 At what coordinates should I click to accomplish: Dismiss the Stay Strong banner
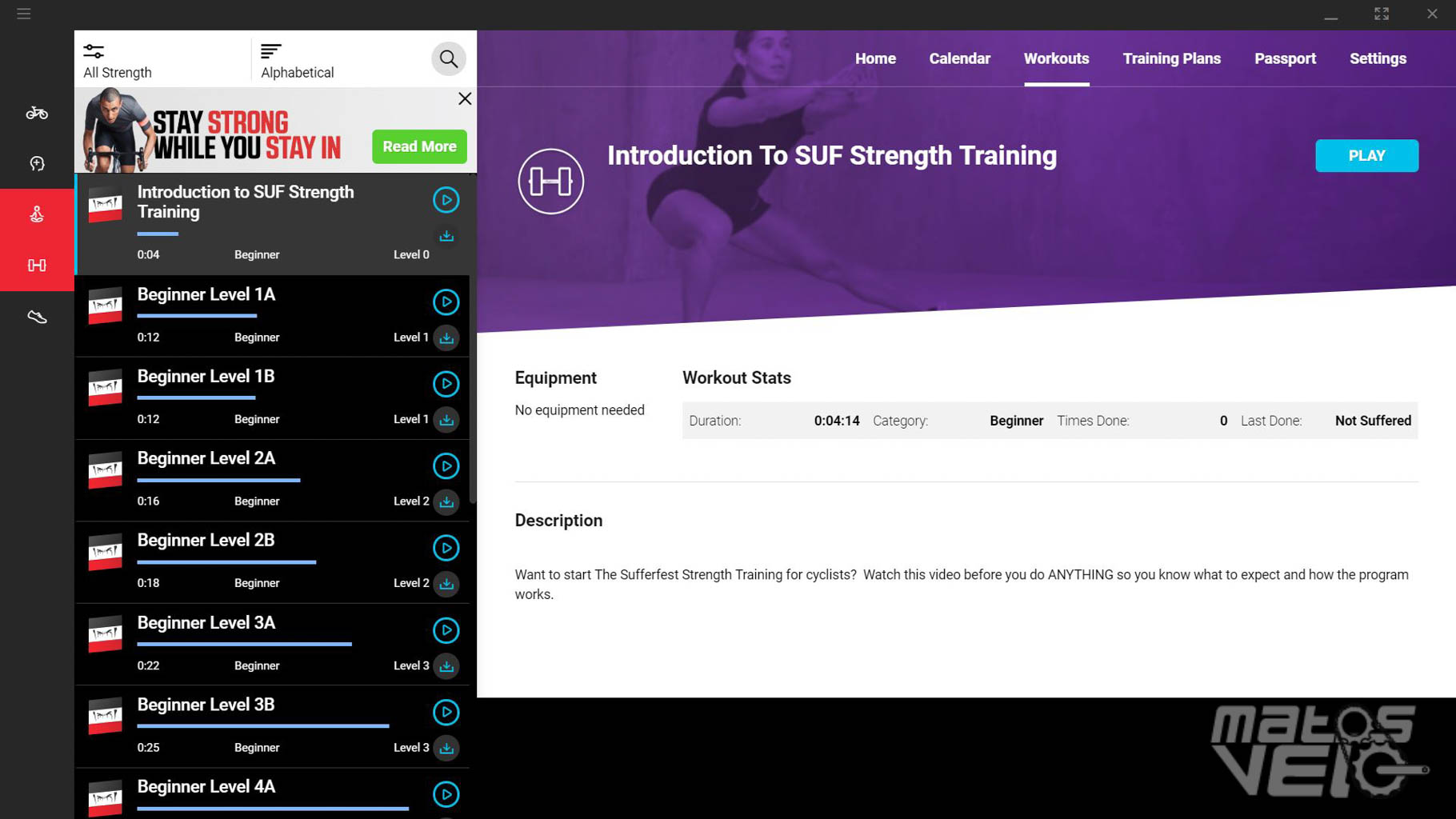465,98
